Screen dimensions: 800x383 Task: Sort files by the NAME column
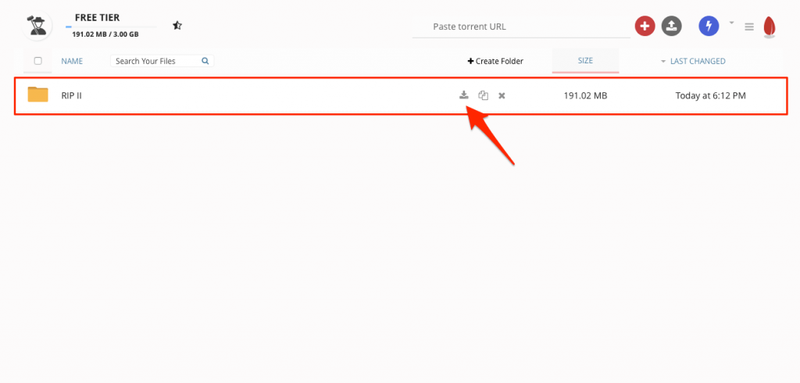(x=72, y=61)
